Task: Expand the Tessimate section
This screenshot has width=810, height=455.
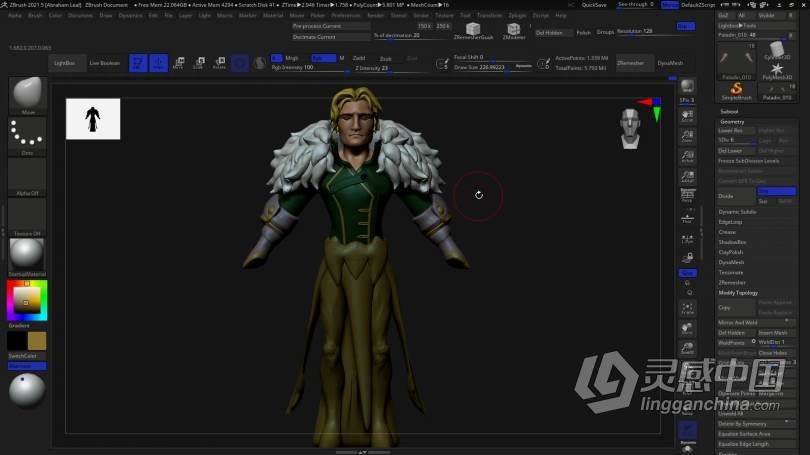Action: click(x=730, y=272)
